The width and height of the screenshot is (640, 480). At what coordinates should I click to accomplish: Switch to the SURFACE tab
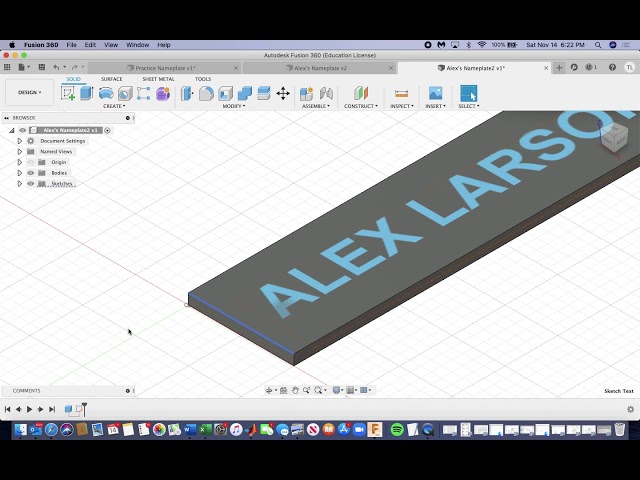click(111, 79)
